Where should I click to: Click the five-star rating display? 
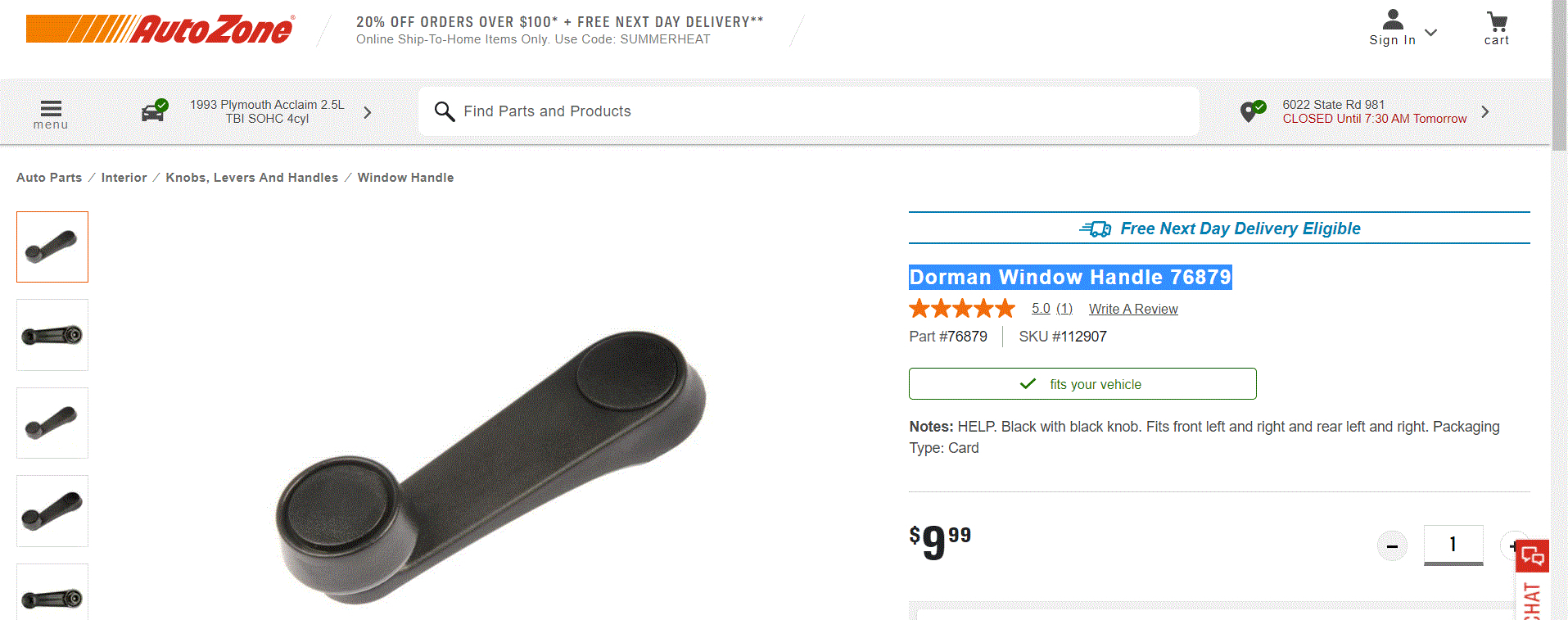(x=962, y=309)
